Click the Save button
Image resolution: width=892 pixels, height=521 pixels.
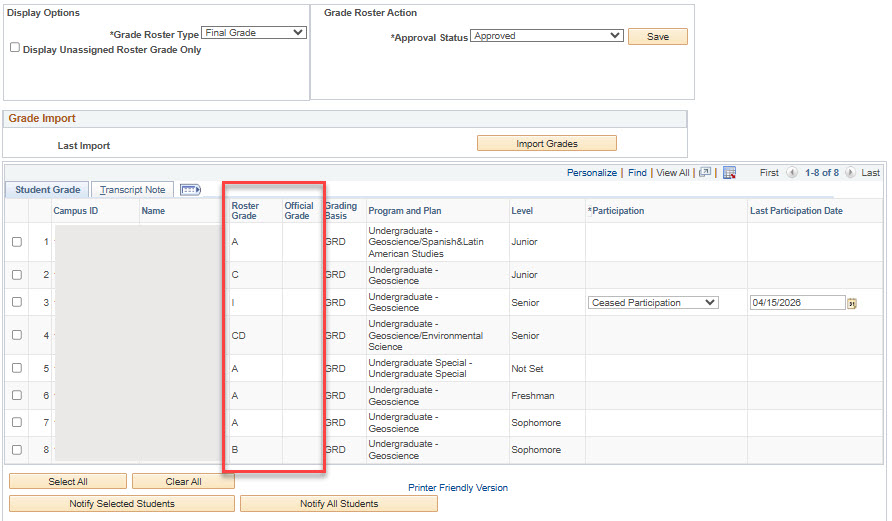tap(658, 36)
